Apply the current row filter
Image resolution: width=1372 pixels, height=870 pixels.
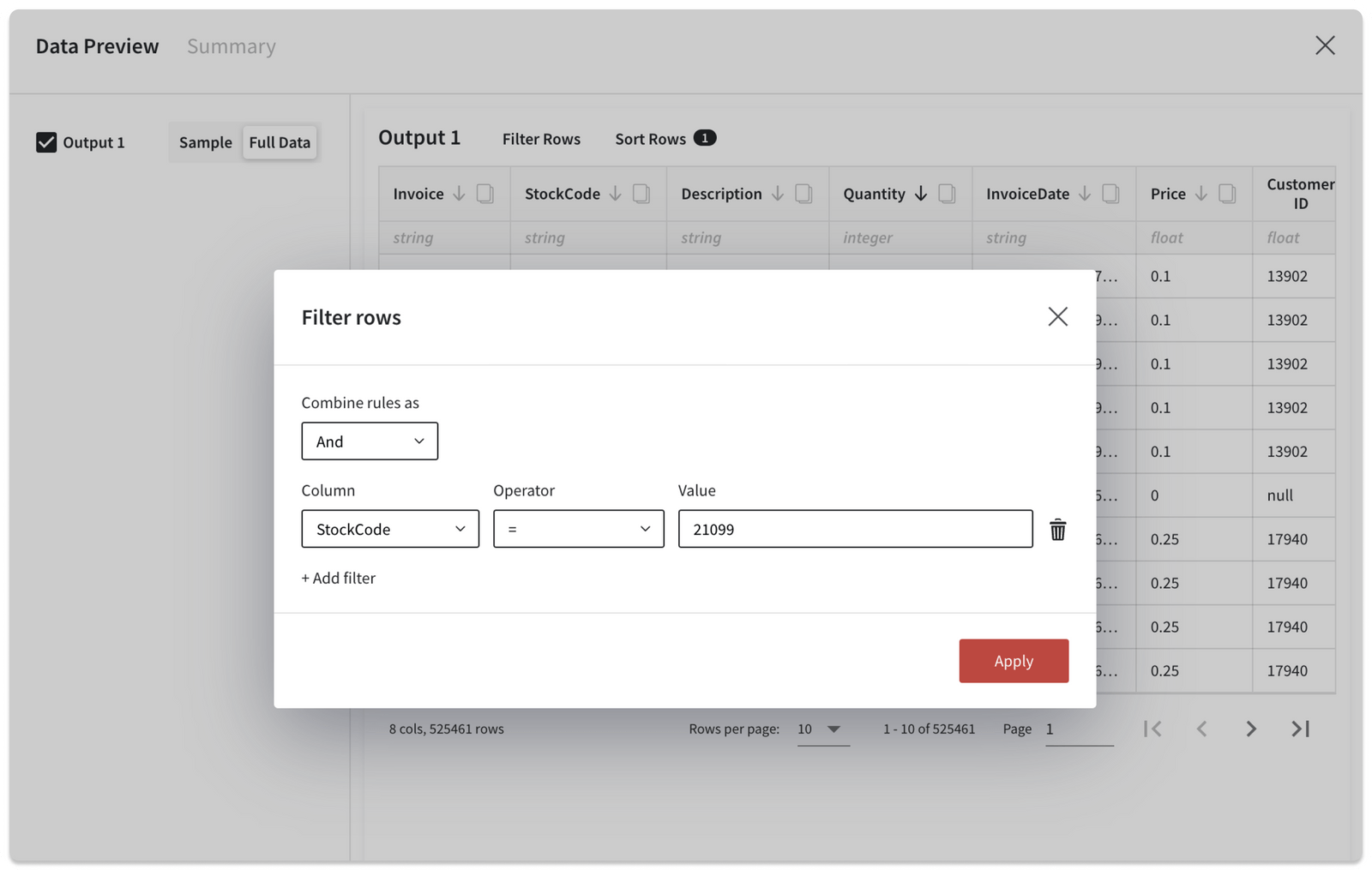coord(1013,661)
